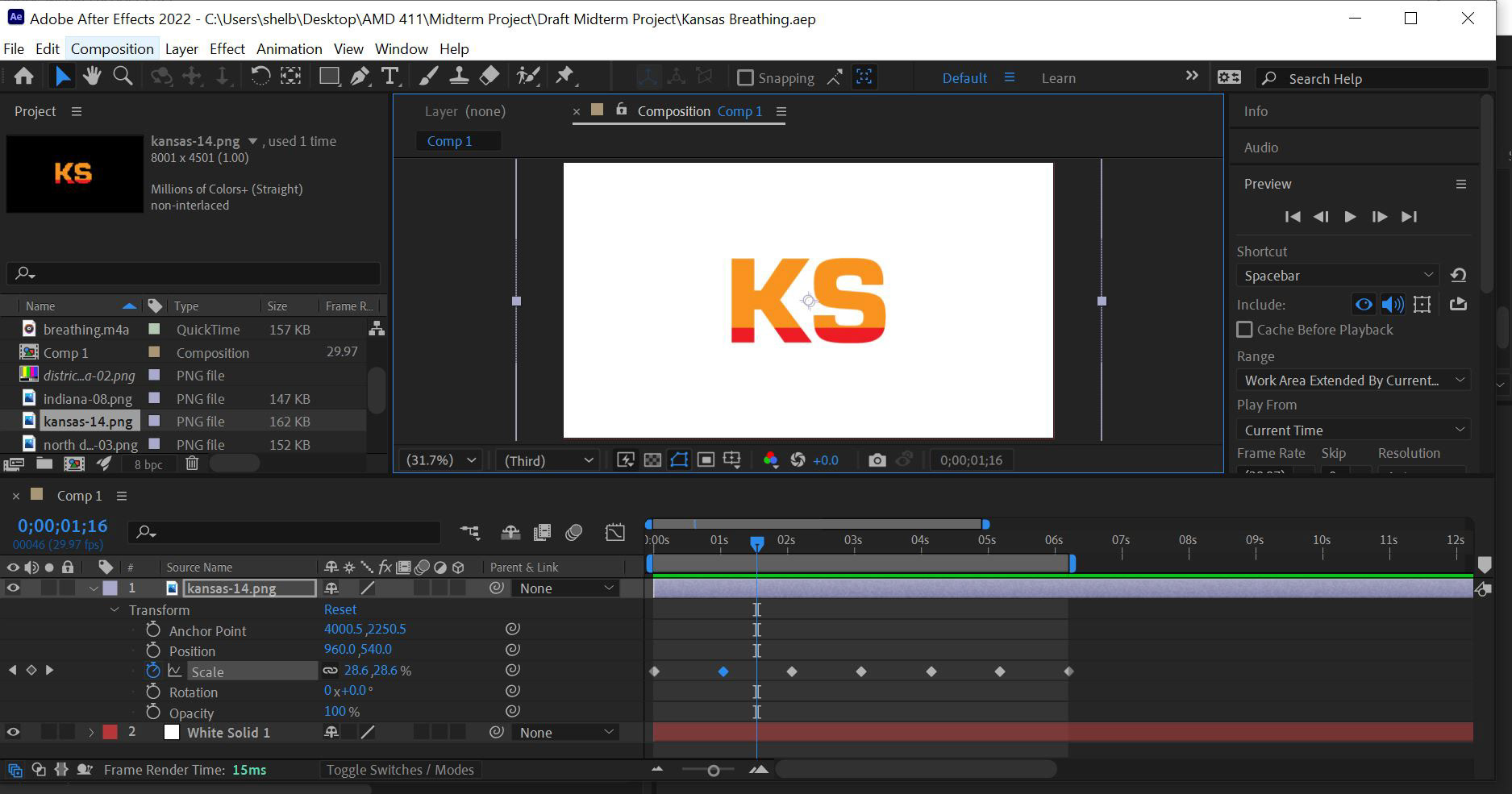Collapse the Transform property group
1512x794 pixels.
(115, 610)
